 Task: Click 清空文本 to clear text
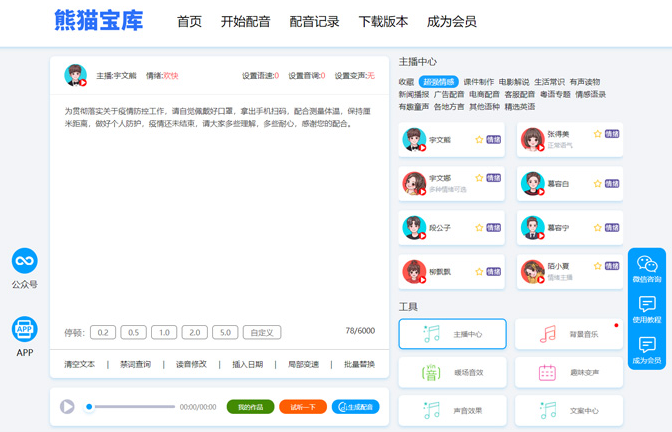(80, 364)
